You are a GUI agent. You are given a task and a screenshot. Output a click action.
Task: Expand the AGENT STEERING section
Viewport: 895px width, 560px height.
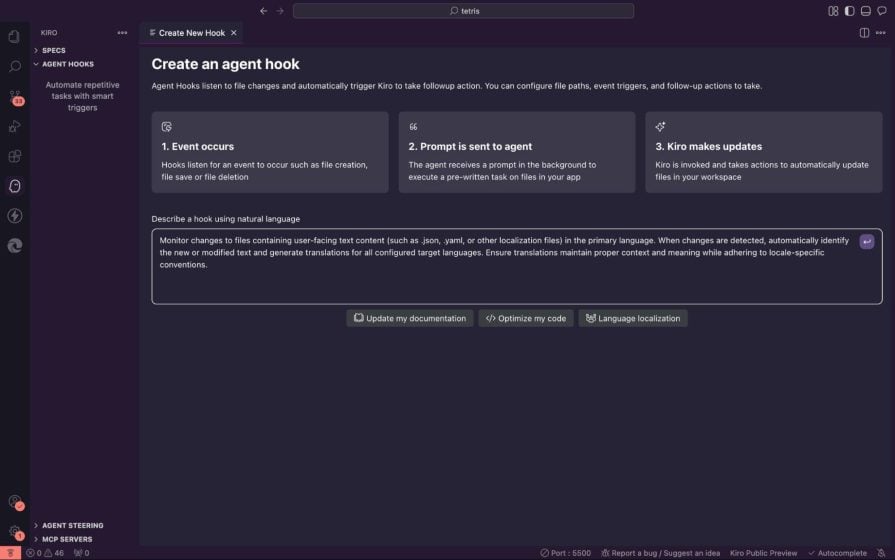(72, 525)
